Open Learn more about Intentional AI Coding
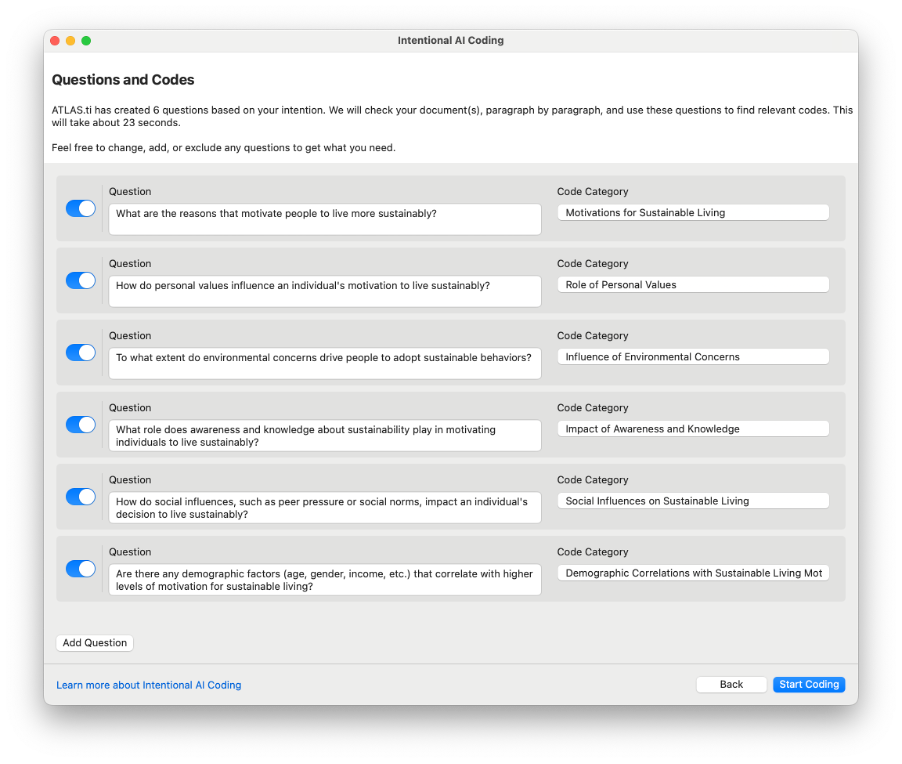 coord(148,685)
